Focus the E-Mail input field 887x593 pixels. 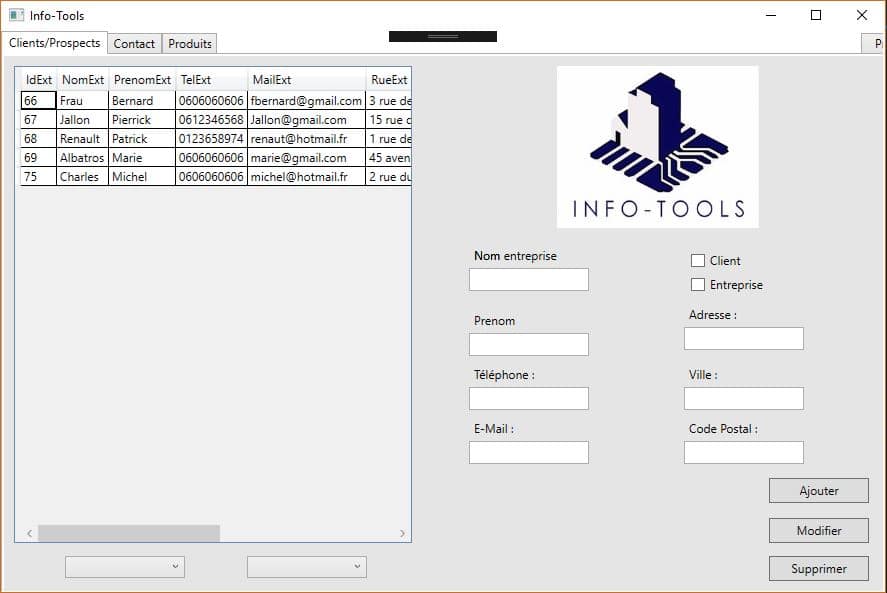[528, 452]
